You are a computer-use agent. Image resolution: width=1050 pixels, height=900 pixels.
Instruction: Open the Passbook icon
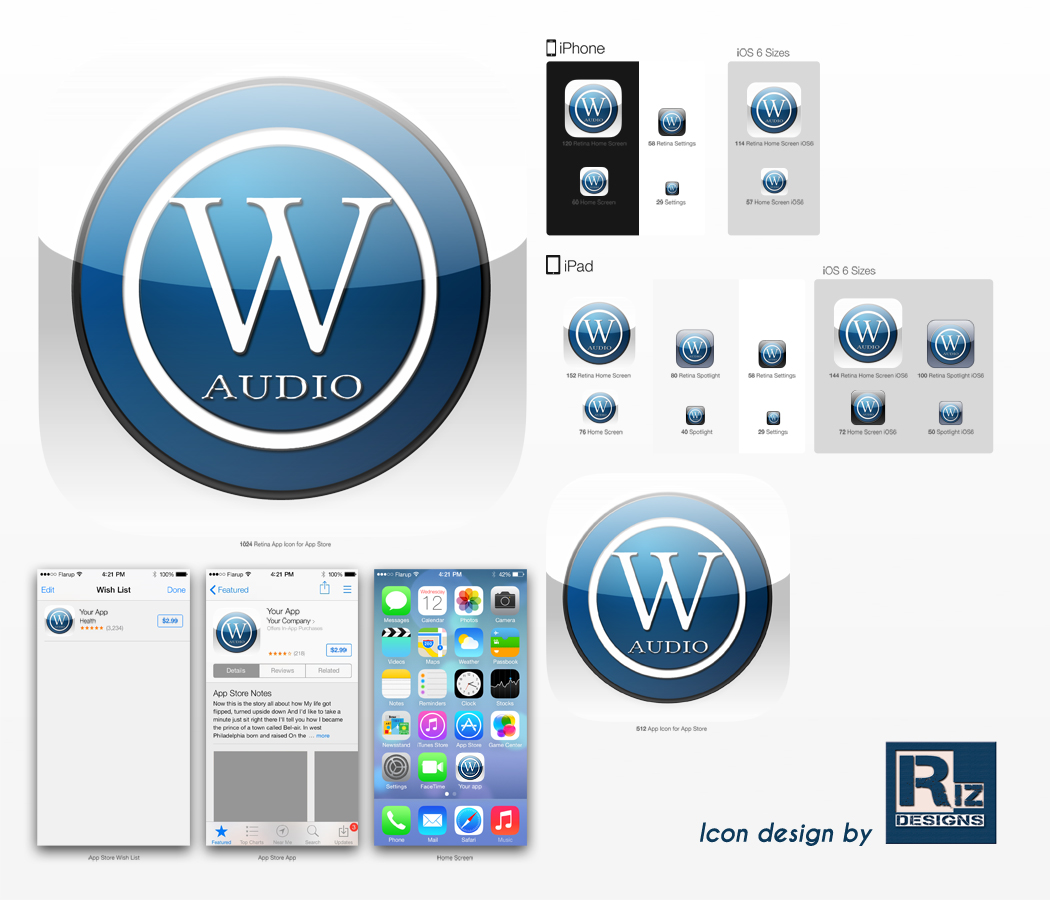pyautogui.click(x=505, y=644)
